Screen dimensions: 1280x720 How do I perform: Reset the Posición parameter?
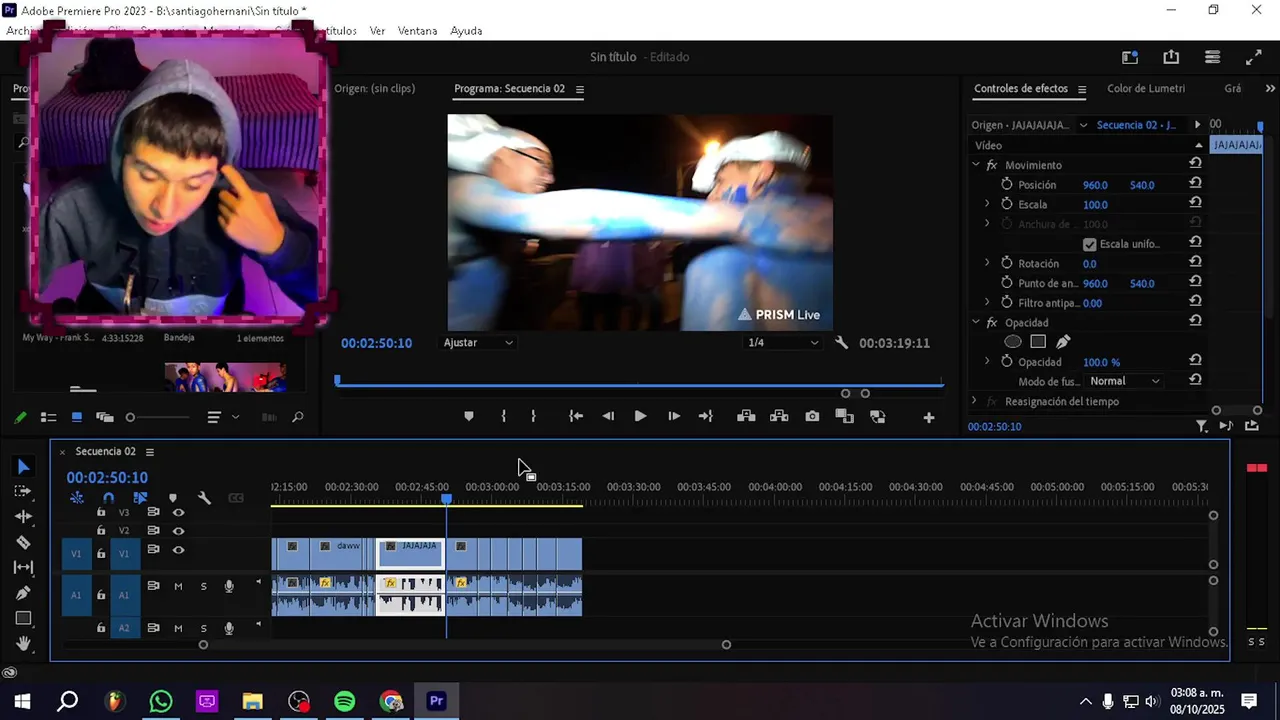[1195, 184]
